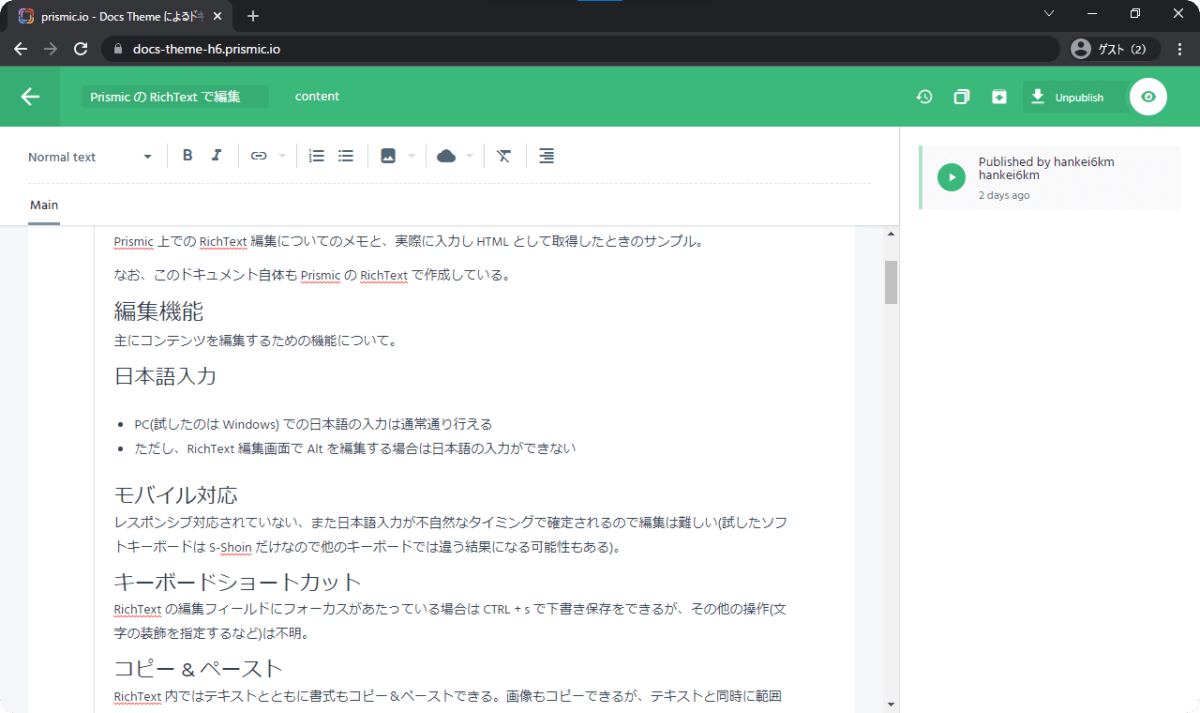Insert a hyperlink
Image resolution: width=1200 pixels, height=713 pixels.
(258, 156)
